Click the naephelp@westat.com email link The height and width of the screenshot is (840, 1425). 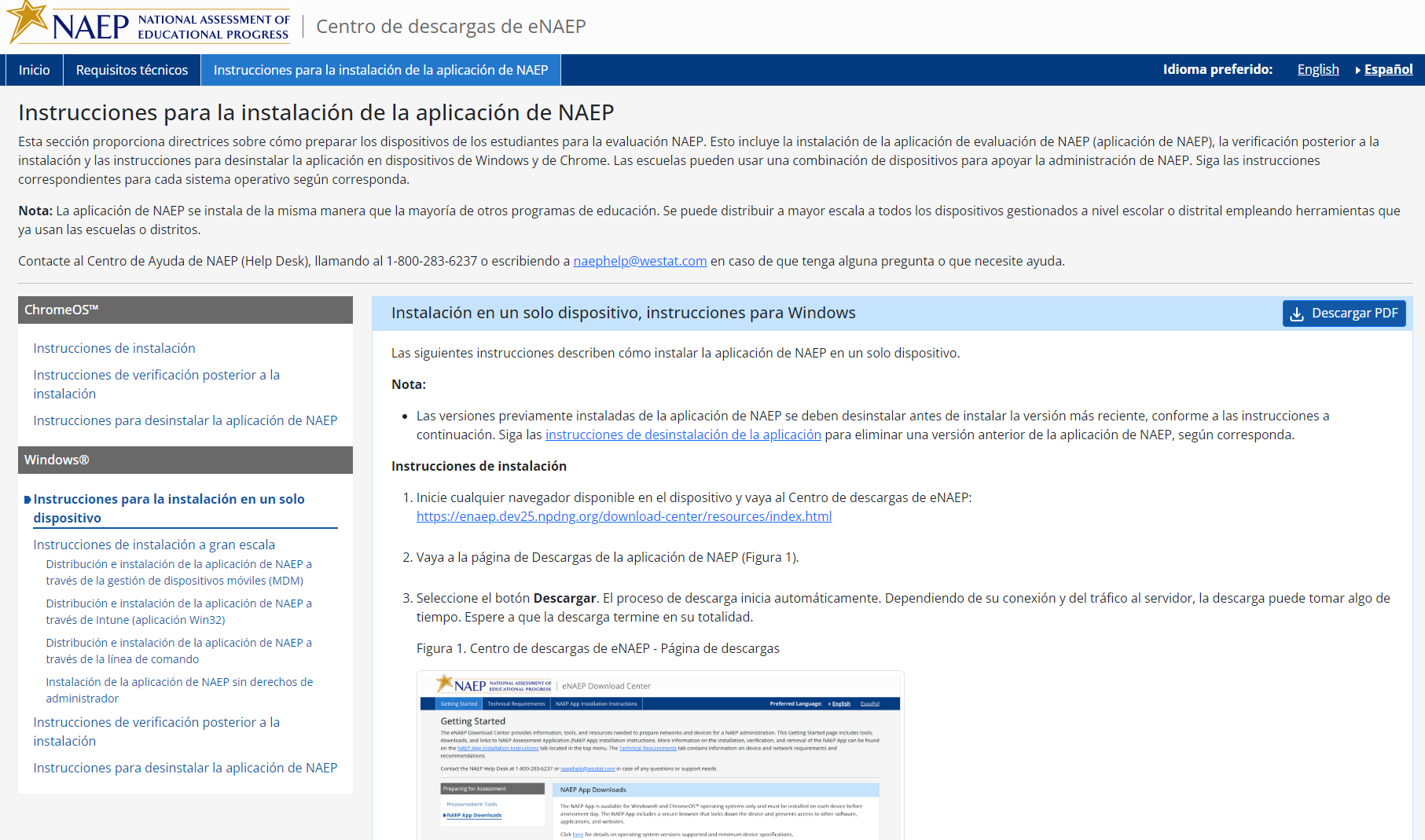(x=640, y=261)
